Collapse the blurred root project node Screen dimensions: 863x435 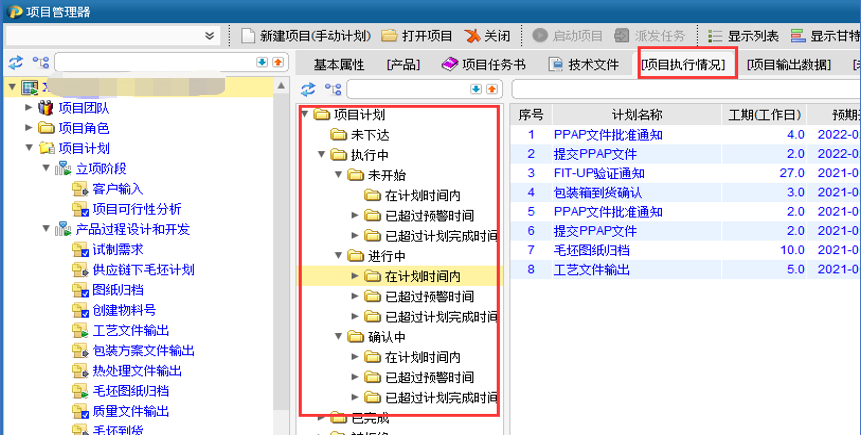pos(12,87)
